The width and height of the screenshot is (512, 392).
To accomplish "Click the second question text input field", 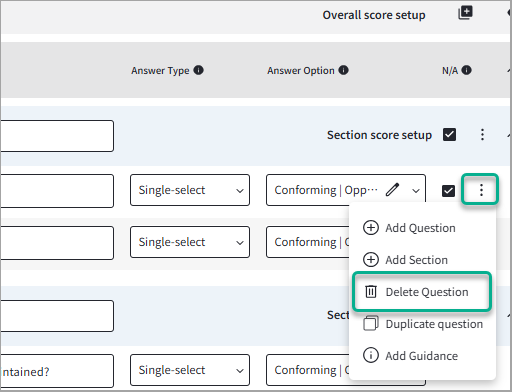I will click(x=57, y=243).
